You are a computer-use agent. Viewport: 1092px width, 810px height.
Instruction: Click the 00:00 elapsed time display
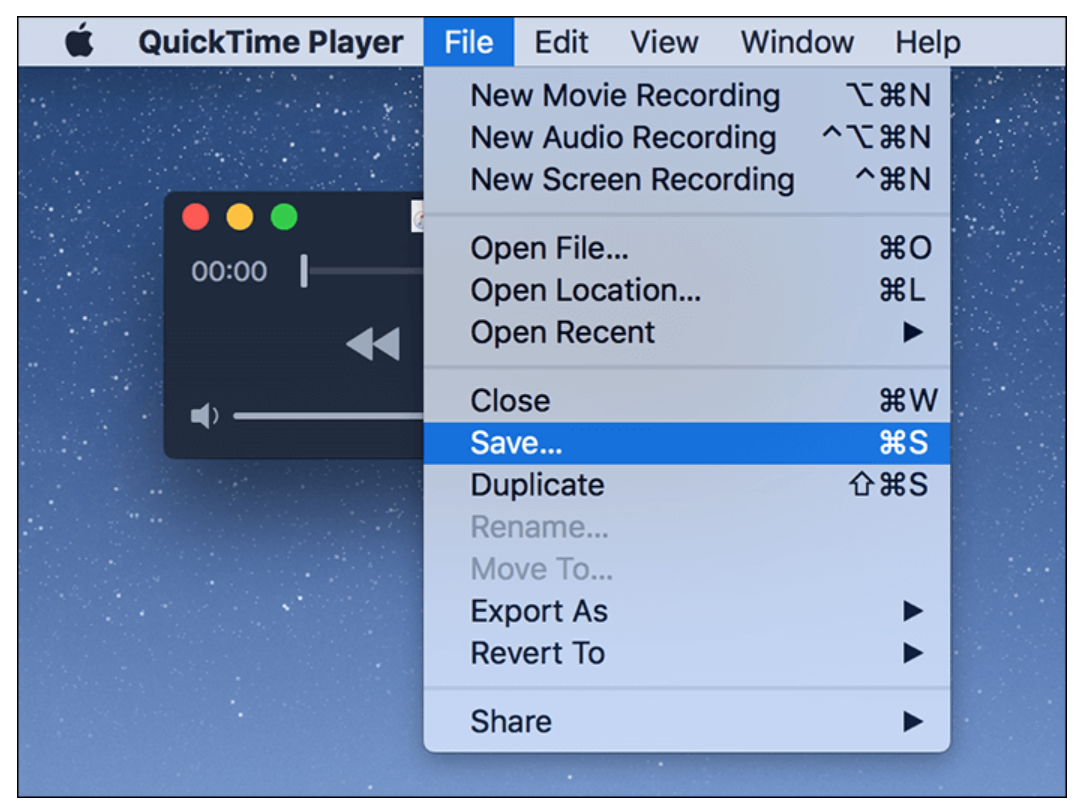coord(229,271)
